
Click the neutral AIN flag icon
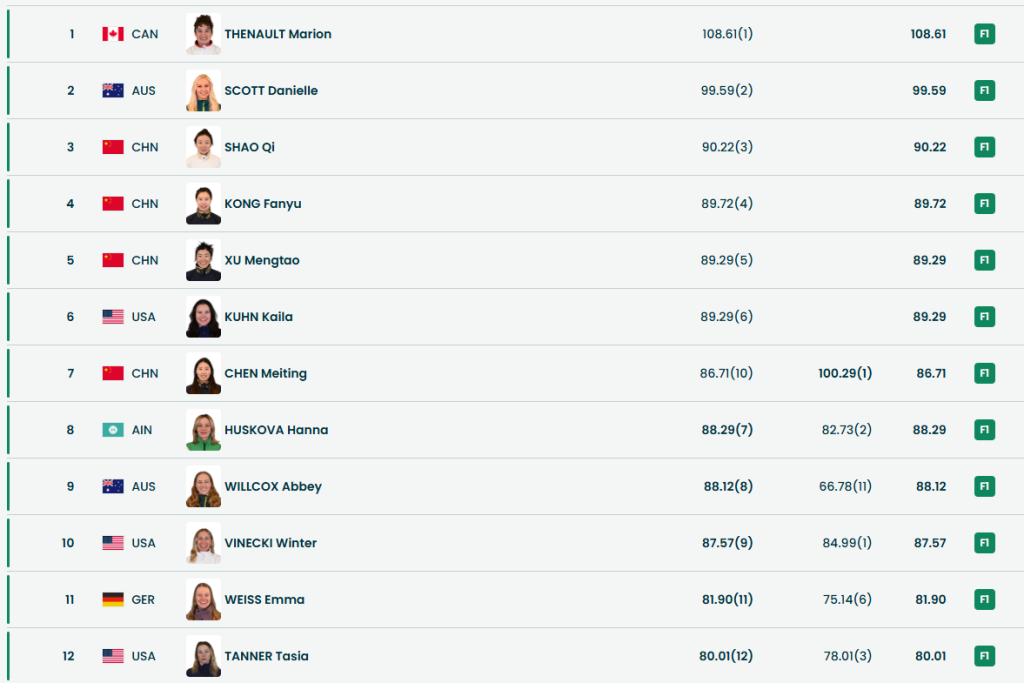click(113, 430)
